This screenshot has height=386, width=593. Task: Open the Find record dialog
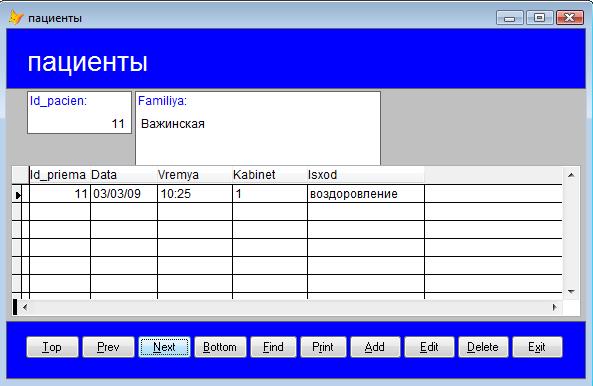point(273,347)
